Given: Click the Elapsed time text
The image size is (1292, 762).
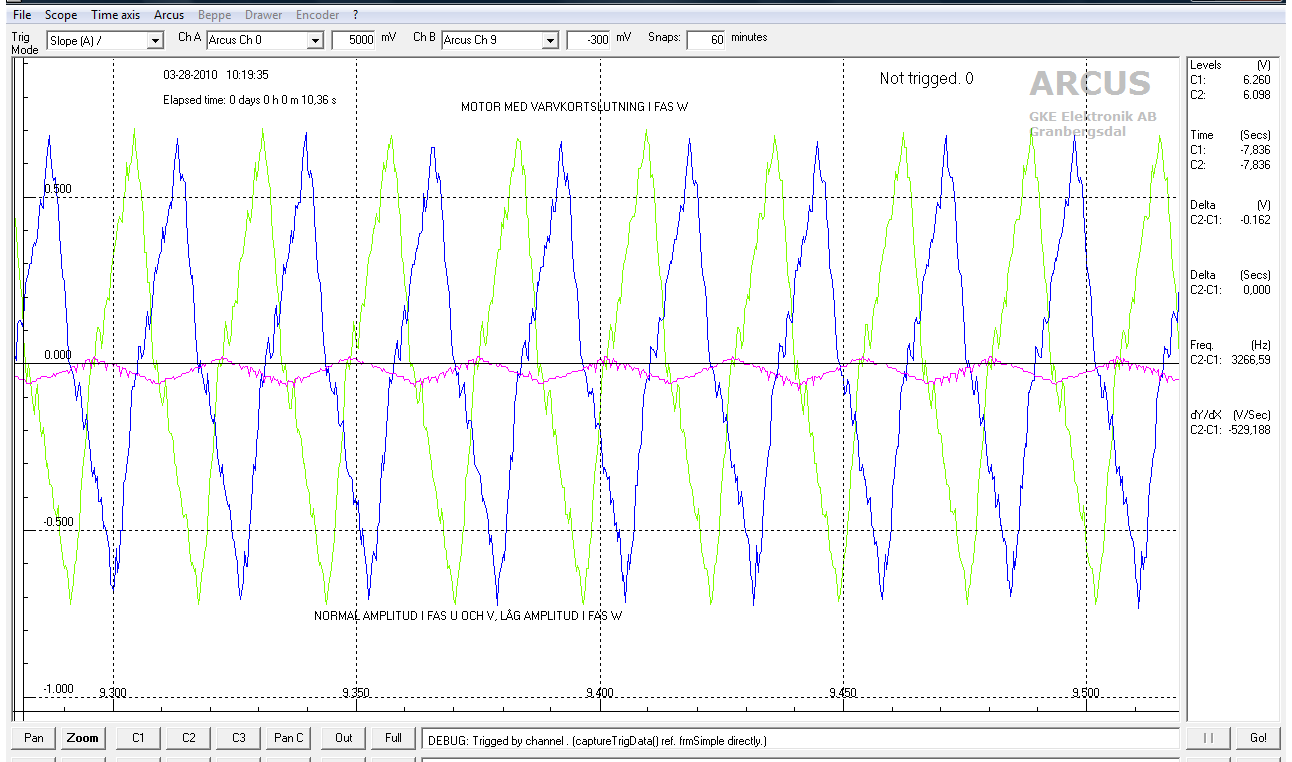Looking at the screenshot, I should [x=250, y=100].
